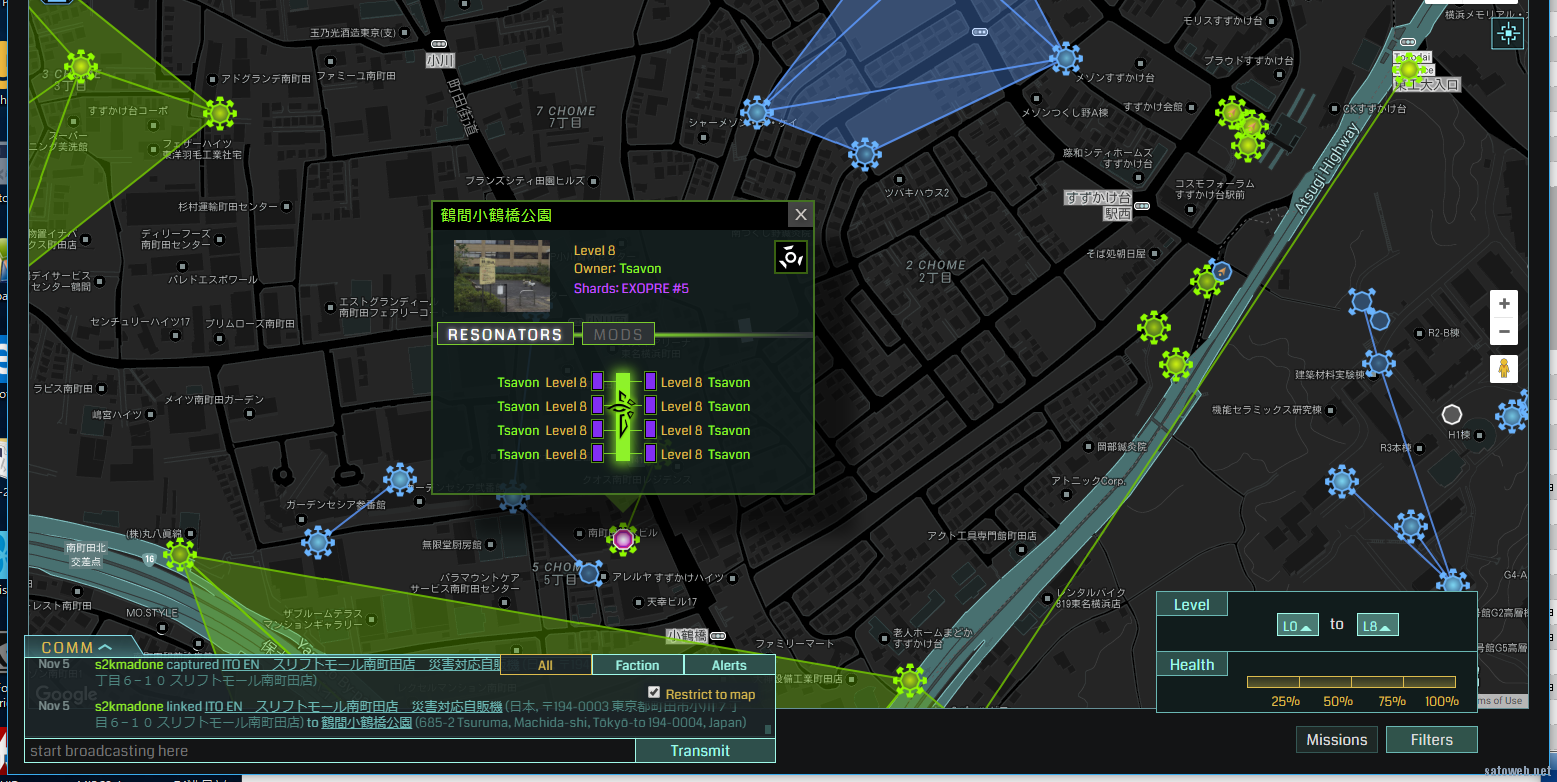Select the green portal at 東工大入口
The height and width of the screenshot is (782, 1557).
(x=1409, y=69)
